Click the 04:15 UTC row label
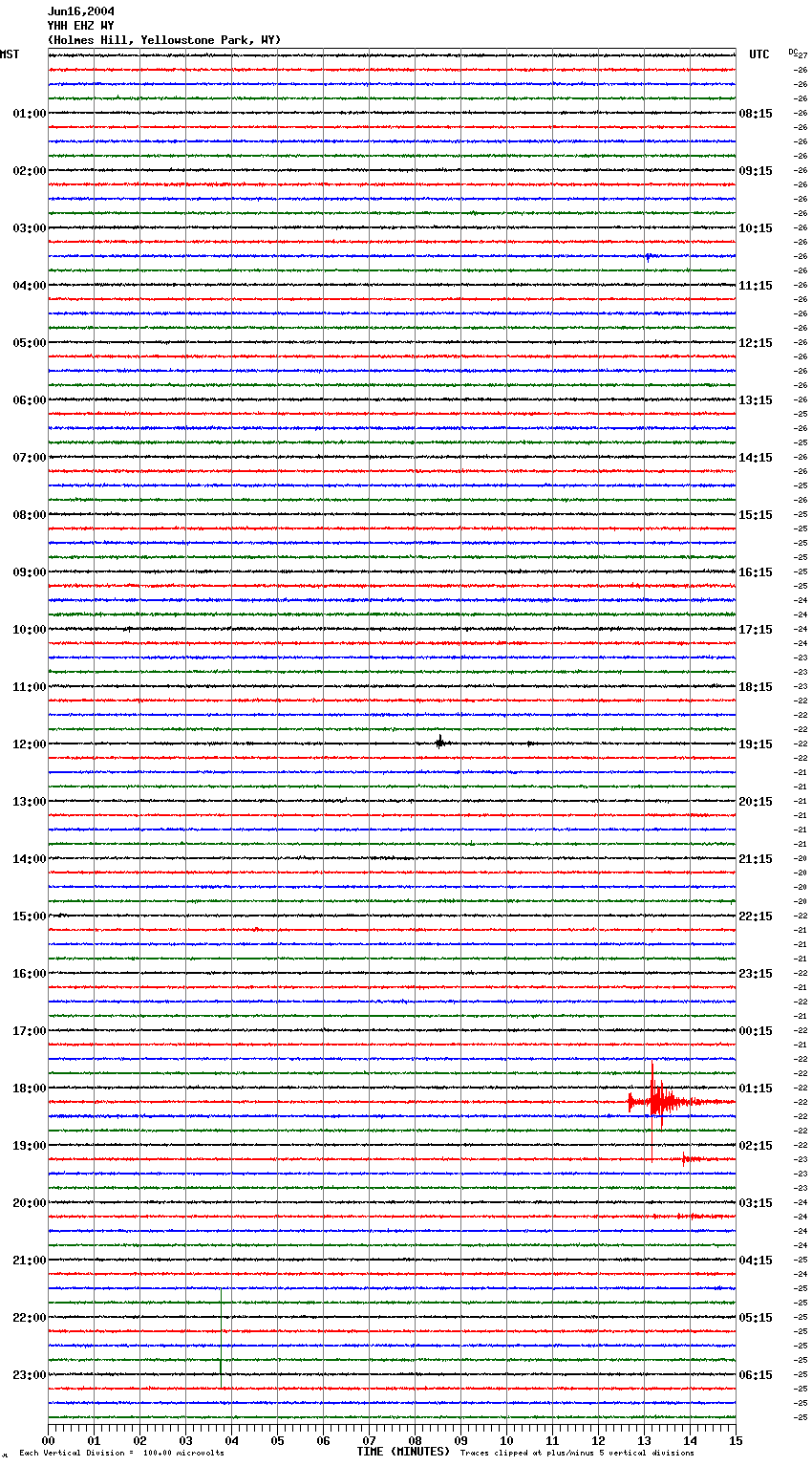 click(x=756, y=1261)
